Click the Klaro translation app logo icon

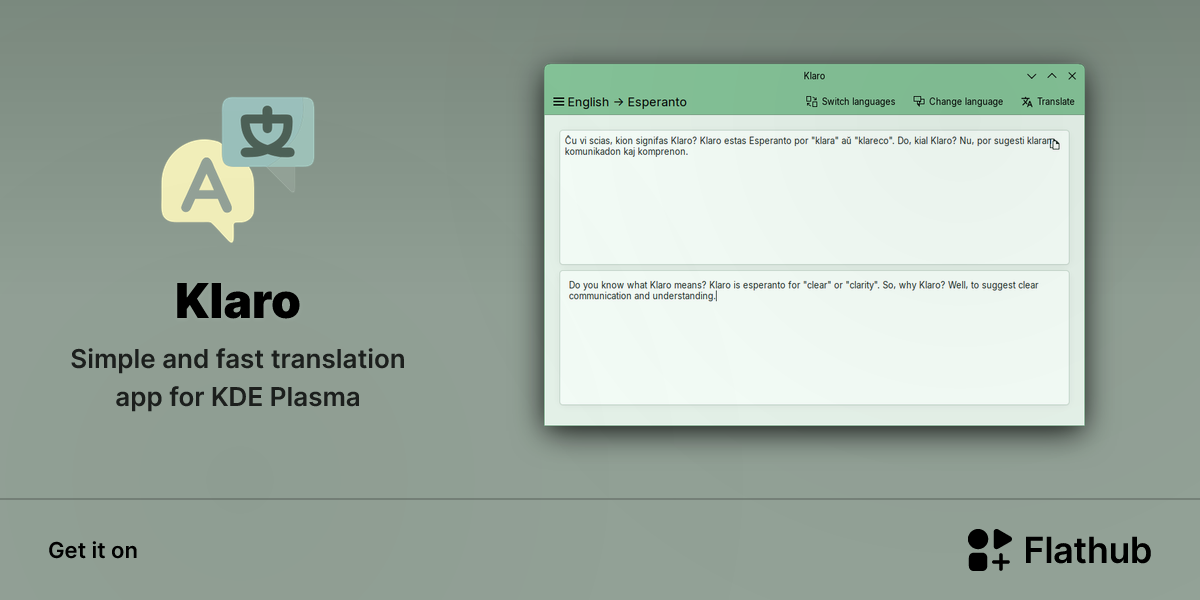[x=238, y=169]
